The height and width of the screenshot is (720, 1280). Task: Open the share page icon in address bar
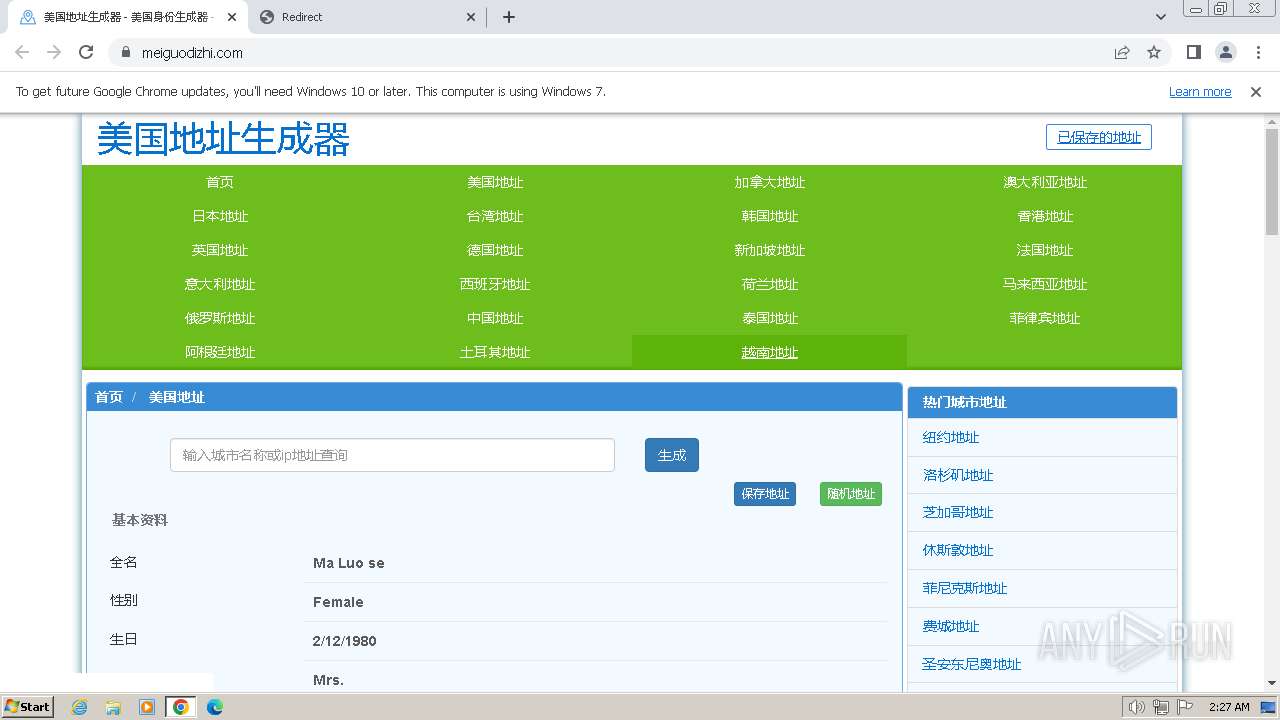pos(1122,53)
